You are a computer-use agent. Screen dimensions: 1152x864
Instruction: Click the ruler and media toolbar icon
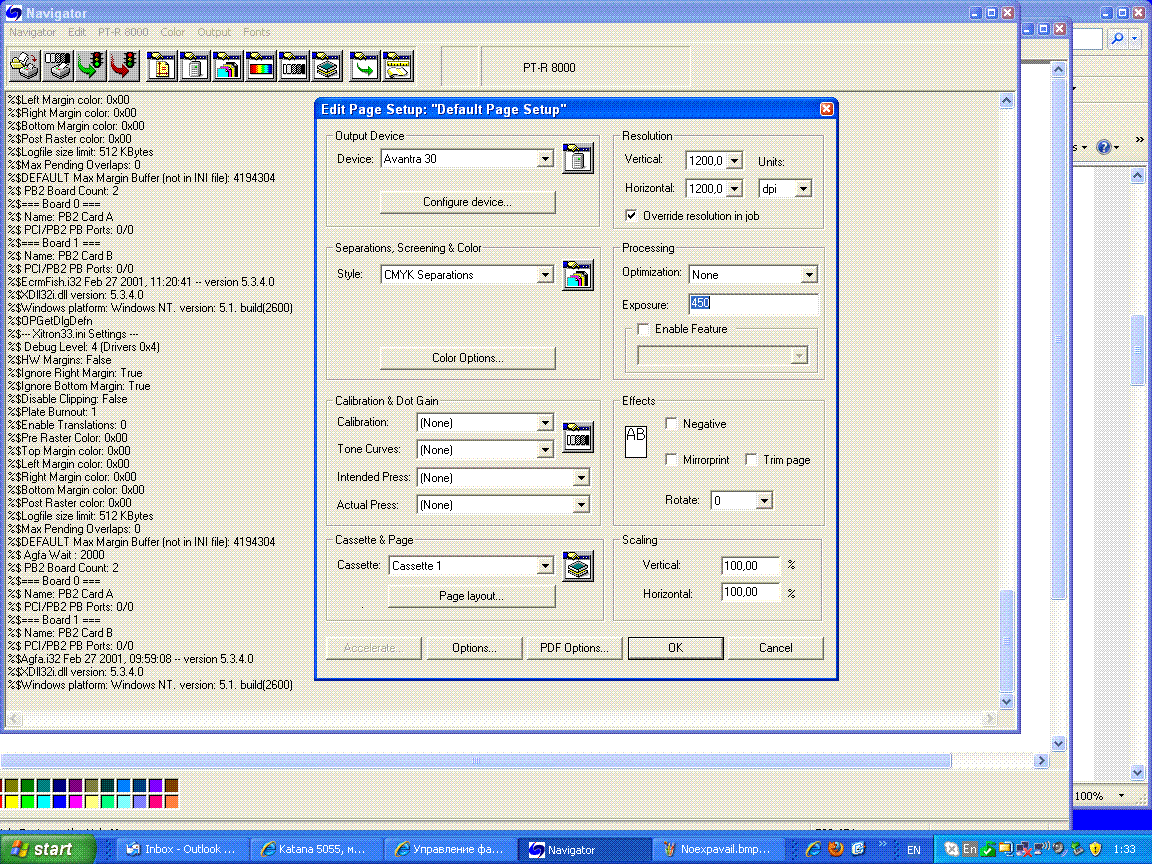pos(397,65)
